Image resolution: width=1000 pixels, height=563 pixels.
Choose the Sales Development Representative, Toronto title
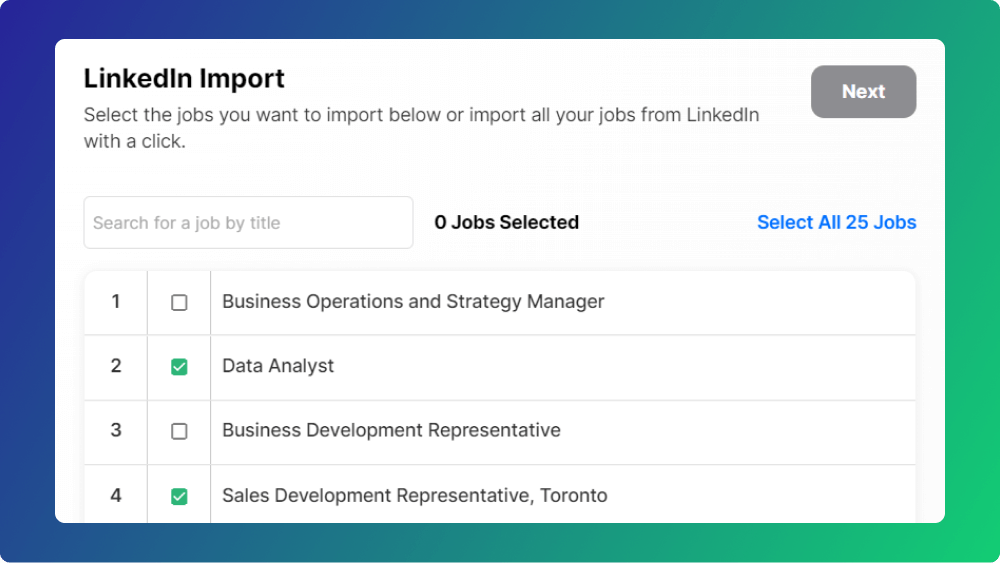coord(415,495)
